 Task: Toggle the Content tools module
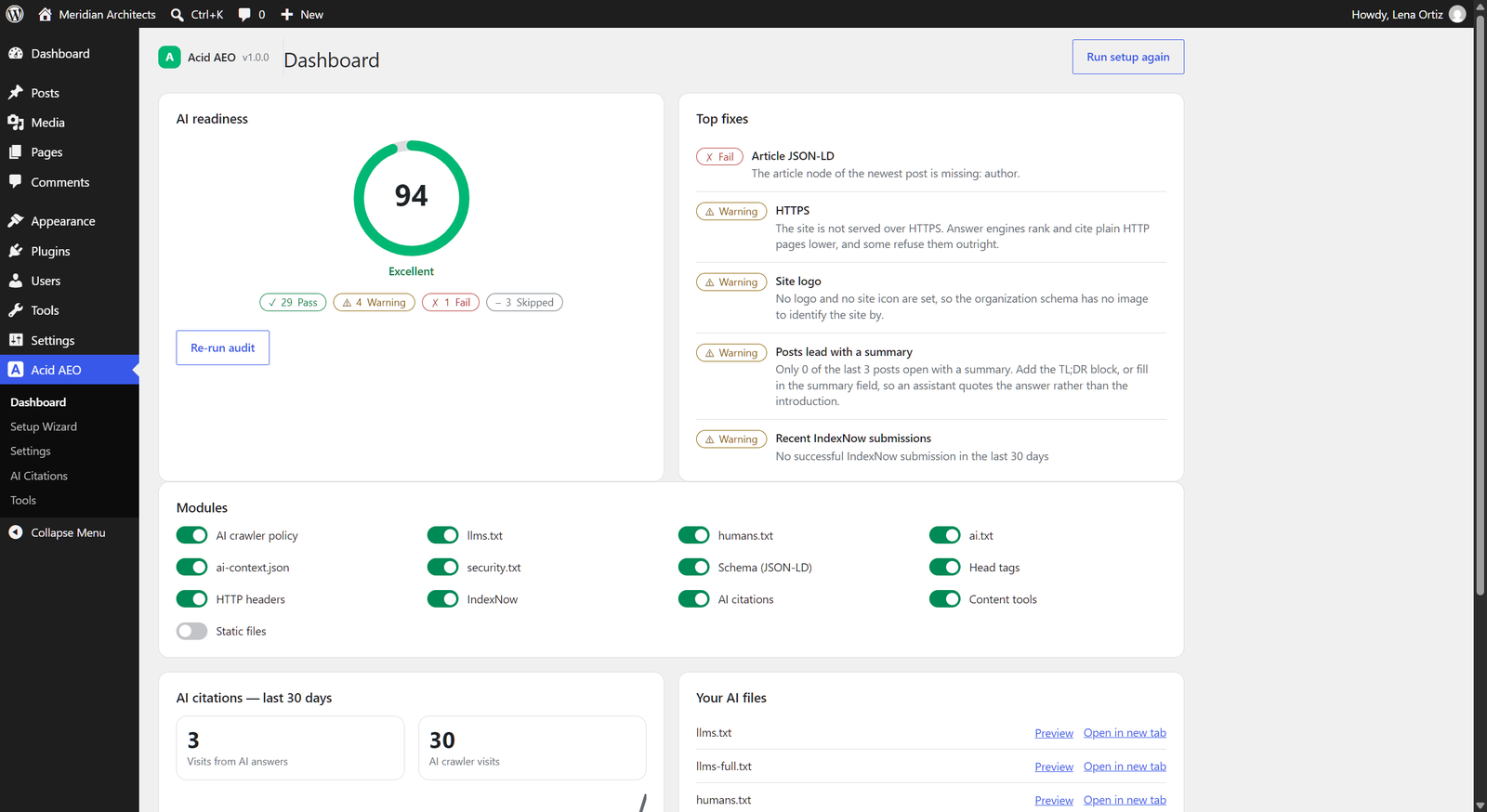coord(945,599)
